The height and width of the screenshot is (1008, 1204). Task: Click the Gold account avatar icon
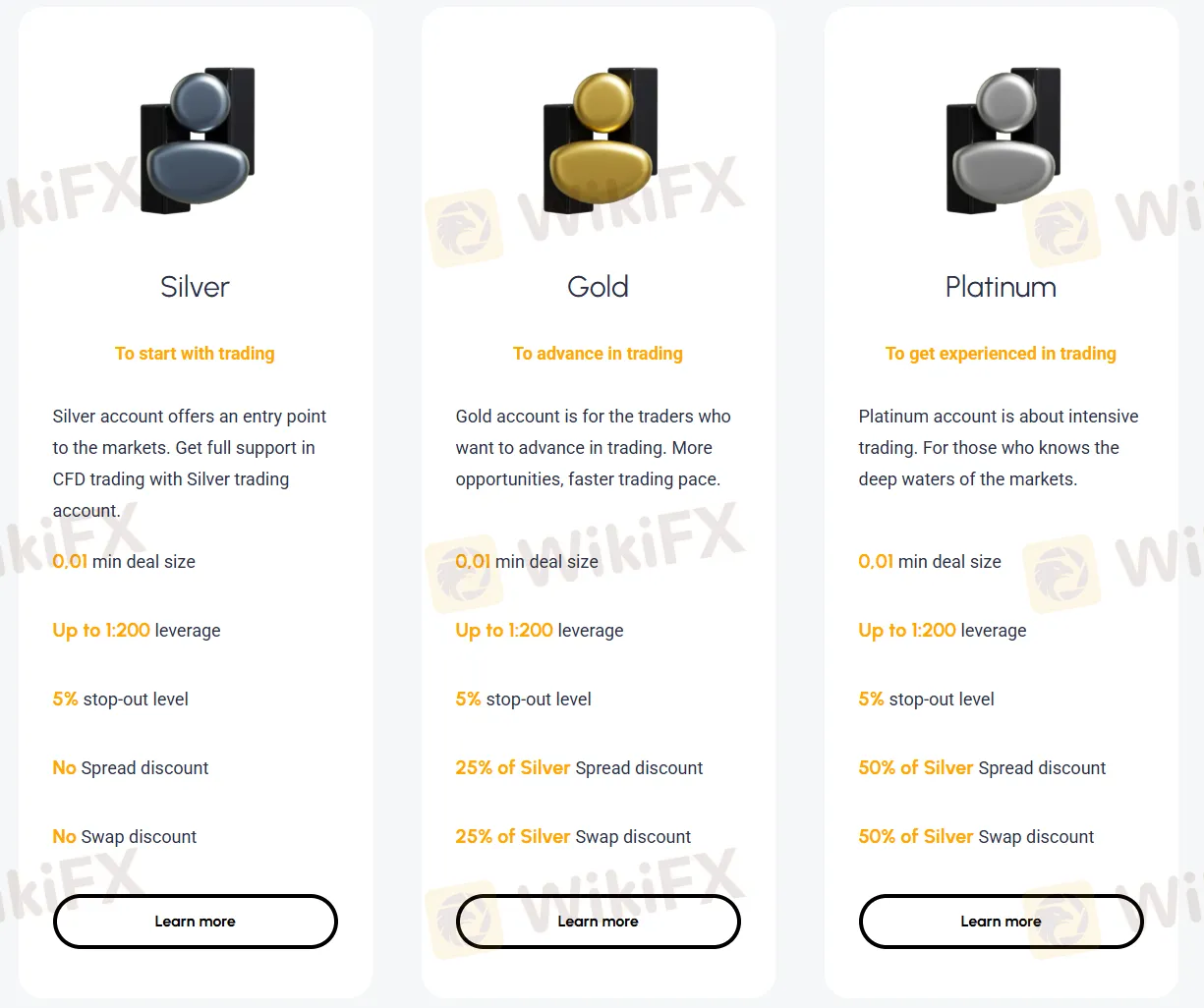602,140
